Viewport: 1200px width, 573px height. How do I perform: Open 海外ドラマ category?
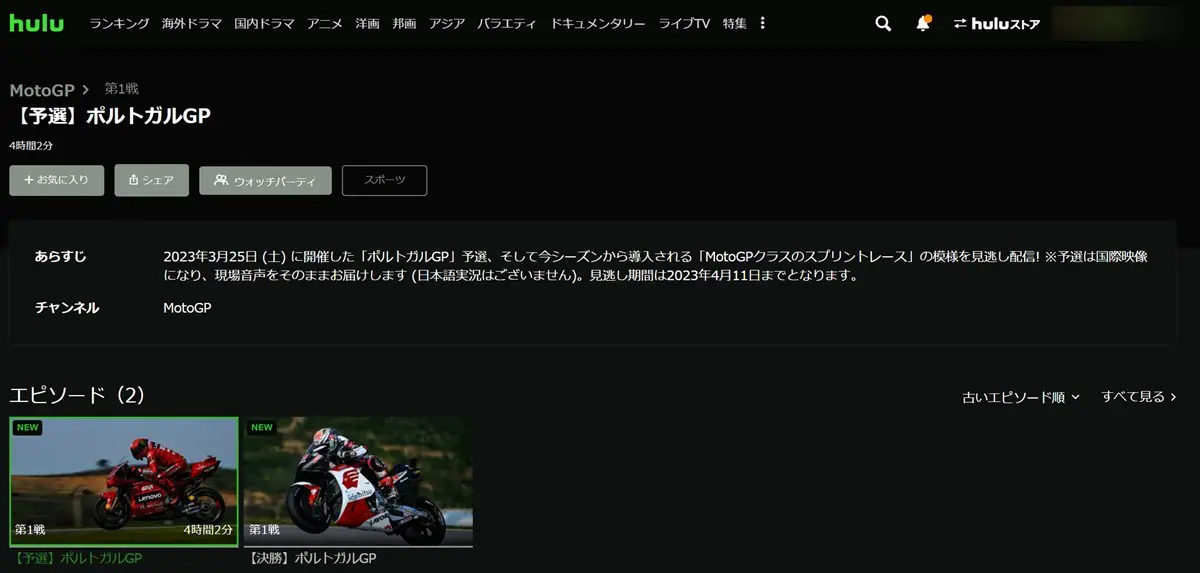click(192, 23)
